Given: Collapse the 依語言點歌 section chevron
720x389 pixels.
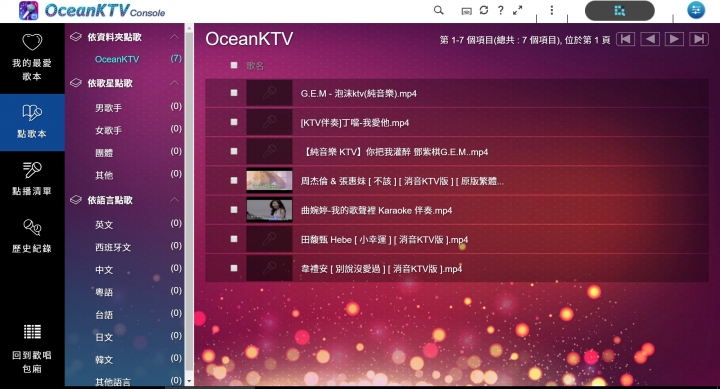Looking at the screenshot, I should [174, 200].
